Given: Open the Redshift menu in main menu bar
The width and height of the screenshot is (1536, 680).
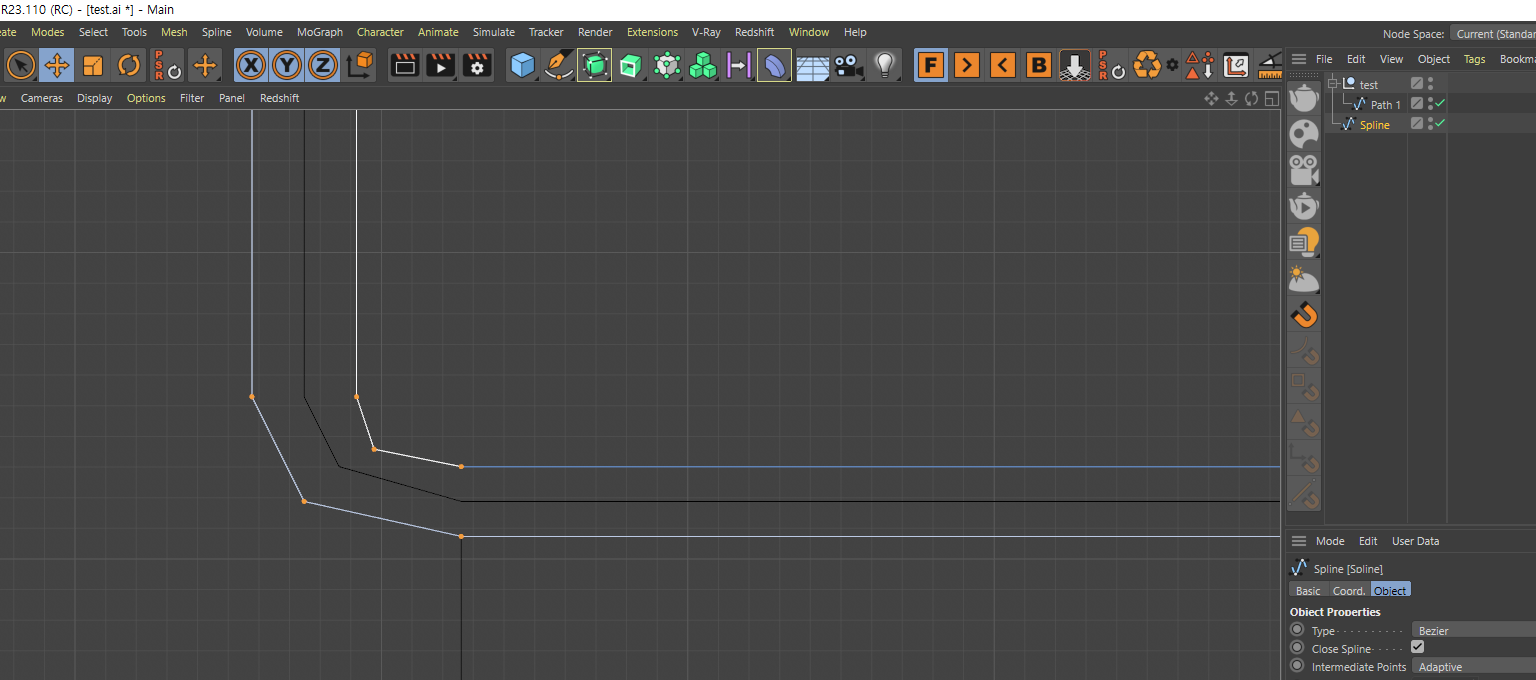Looking at the screenshot, I should [754, 32].
